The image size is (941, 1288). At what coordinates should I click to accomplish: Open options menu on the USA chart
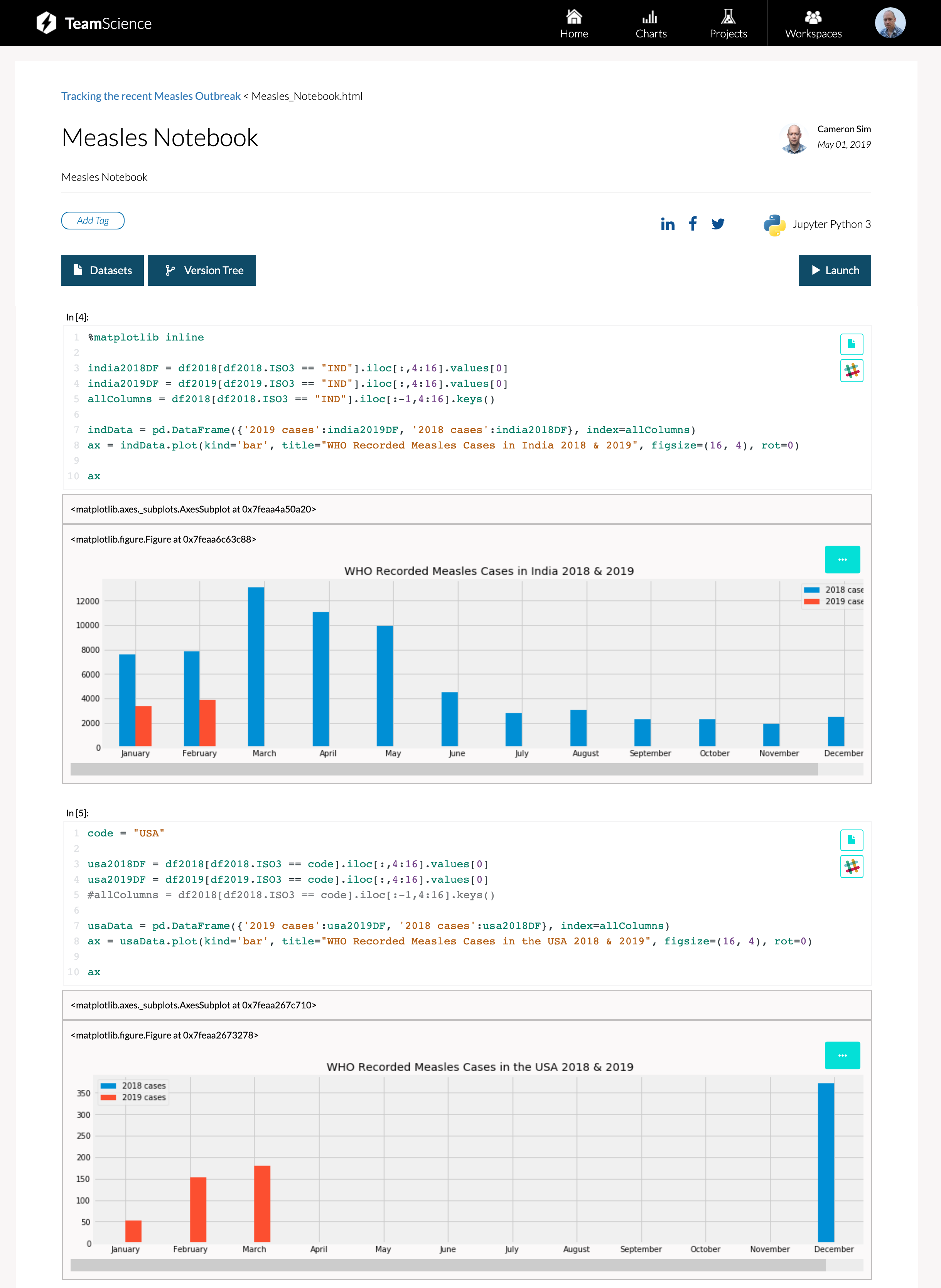pyautogui.click(x=842, y=1055)
